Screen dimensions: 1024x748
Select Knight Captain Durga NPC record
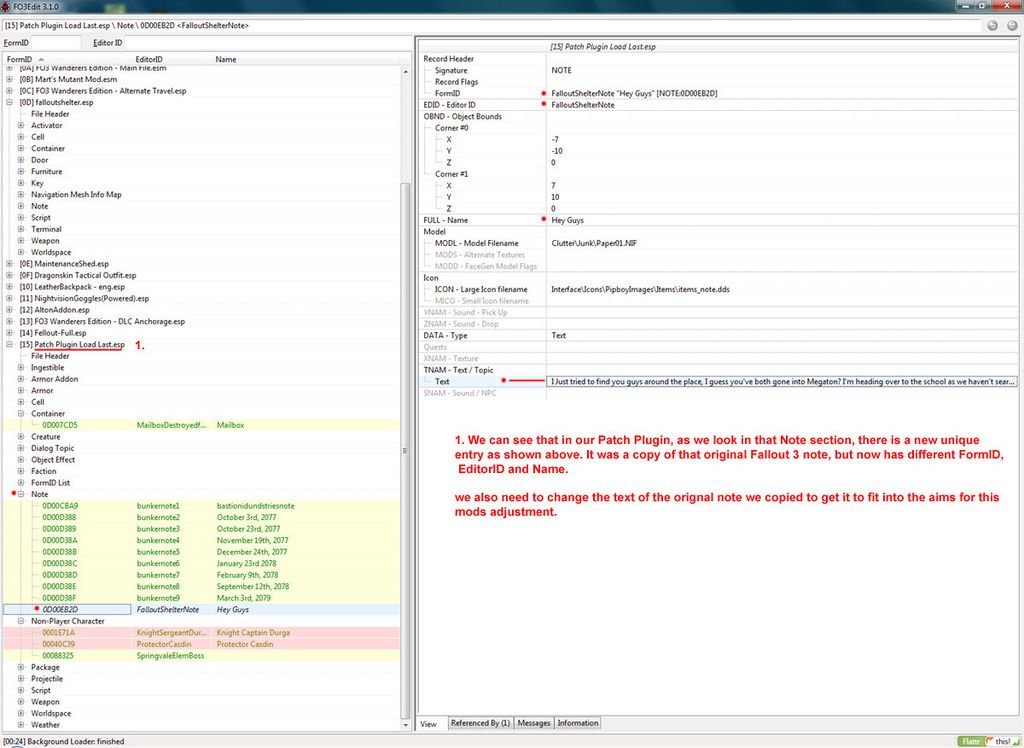[x=202, y=632]
